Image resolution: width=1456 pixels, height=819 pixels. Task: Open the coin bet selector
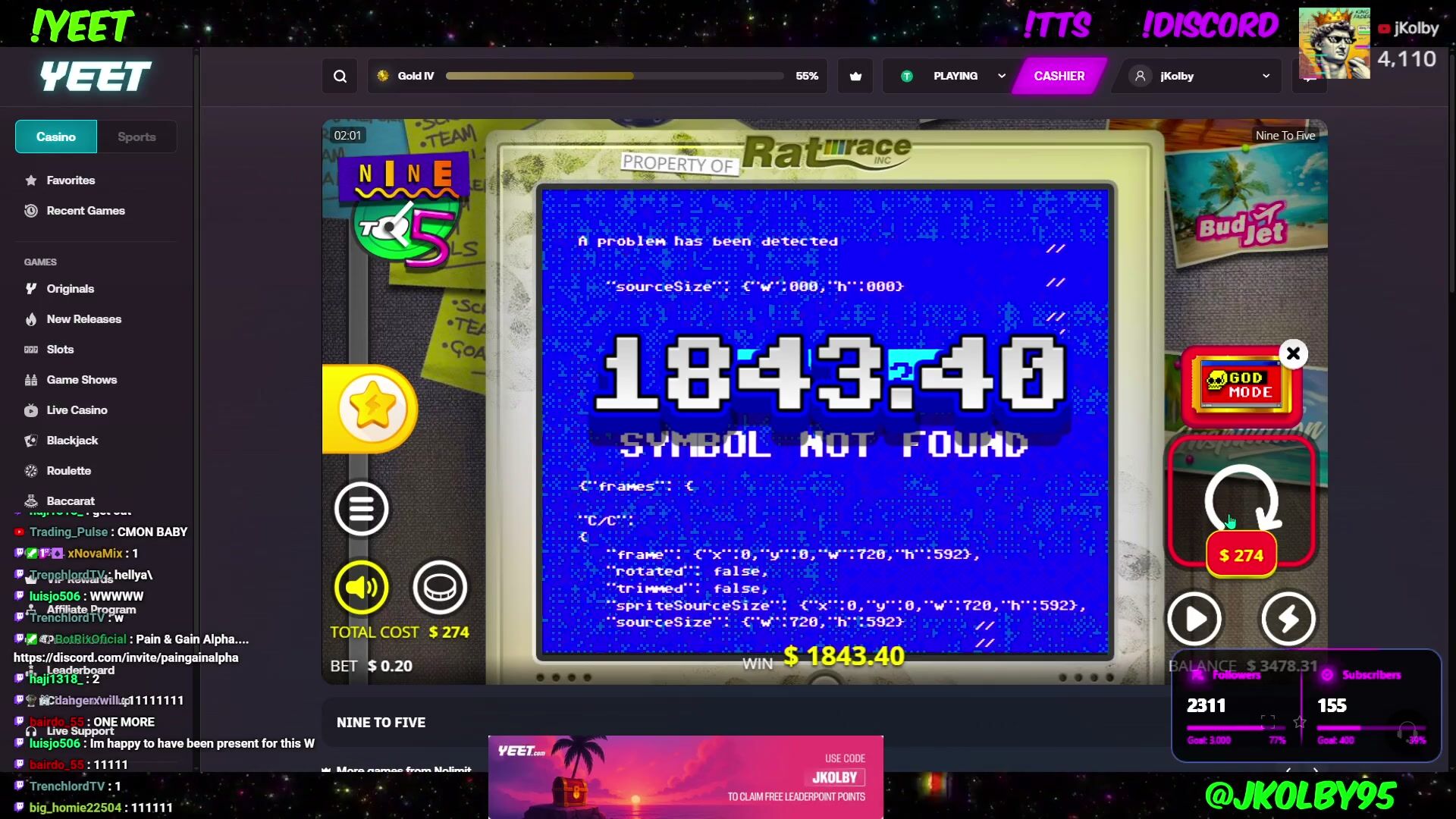(440, 588)
